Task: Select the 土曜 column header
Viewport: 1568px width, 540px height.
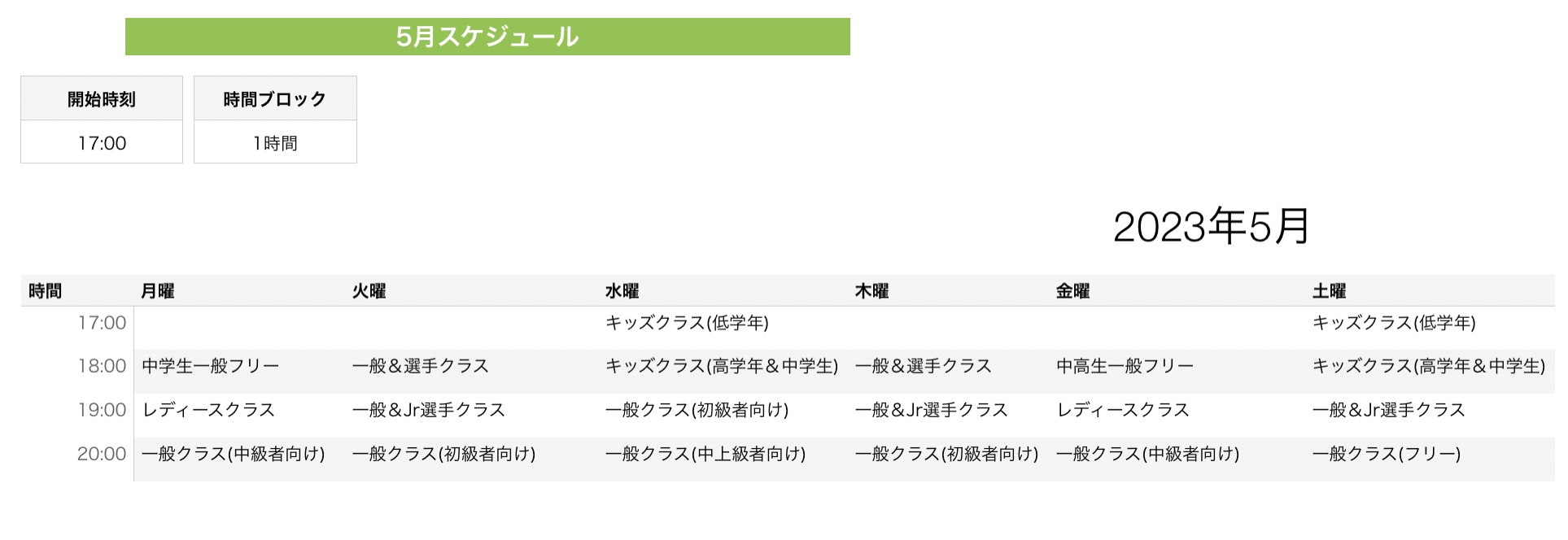Action: click(x=1329, y=291)
